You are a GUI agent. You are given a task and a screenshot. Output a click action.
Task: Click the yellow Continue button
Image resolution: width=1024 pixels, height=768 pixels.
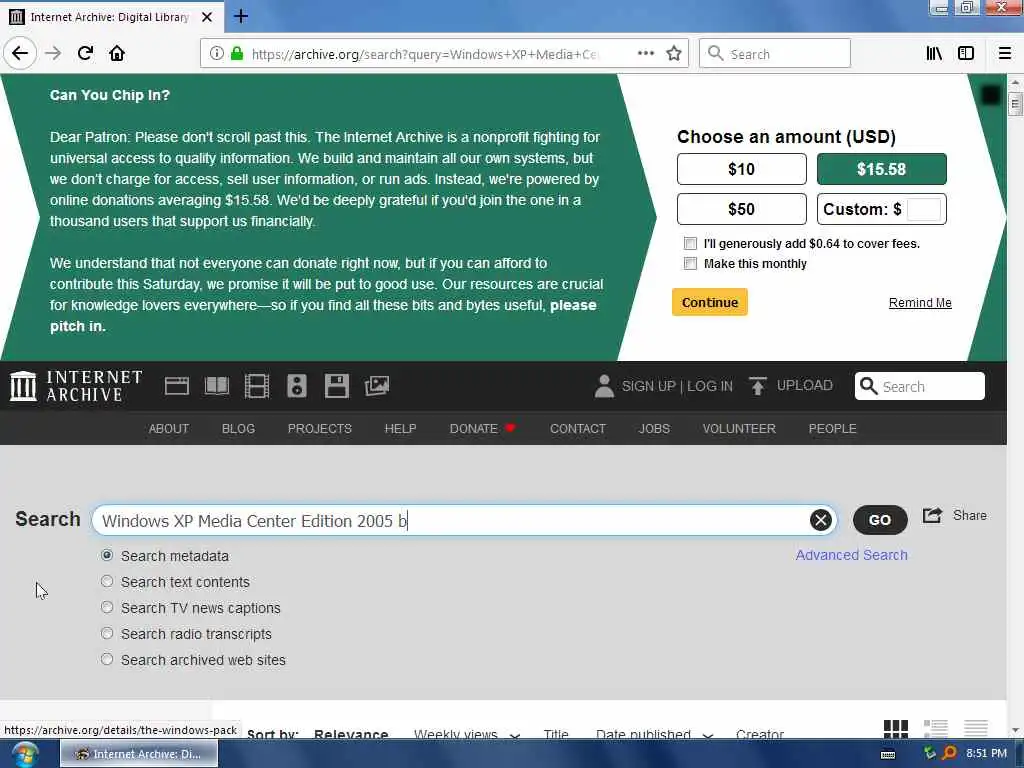710,302
